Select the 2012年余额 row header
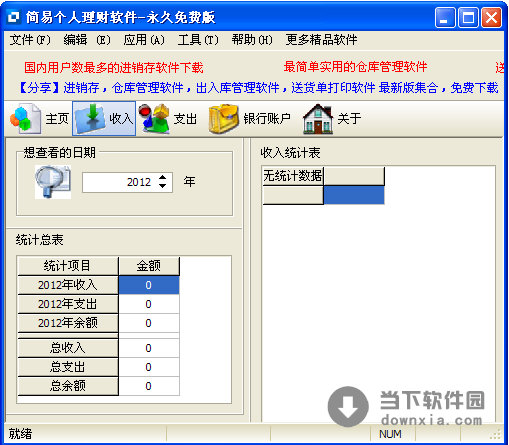Screen dimensions: 509x445 68,323
